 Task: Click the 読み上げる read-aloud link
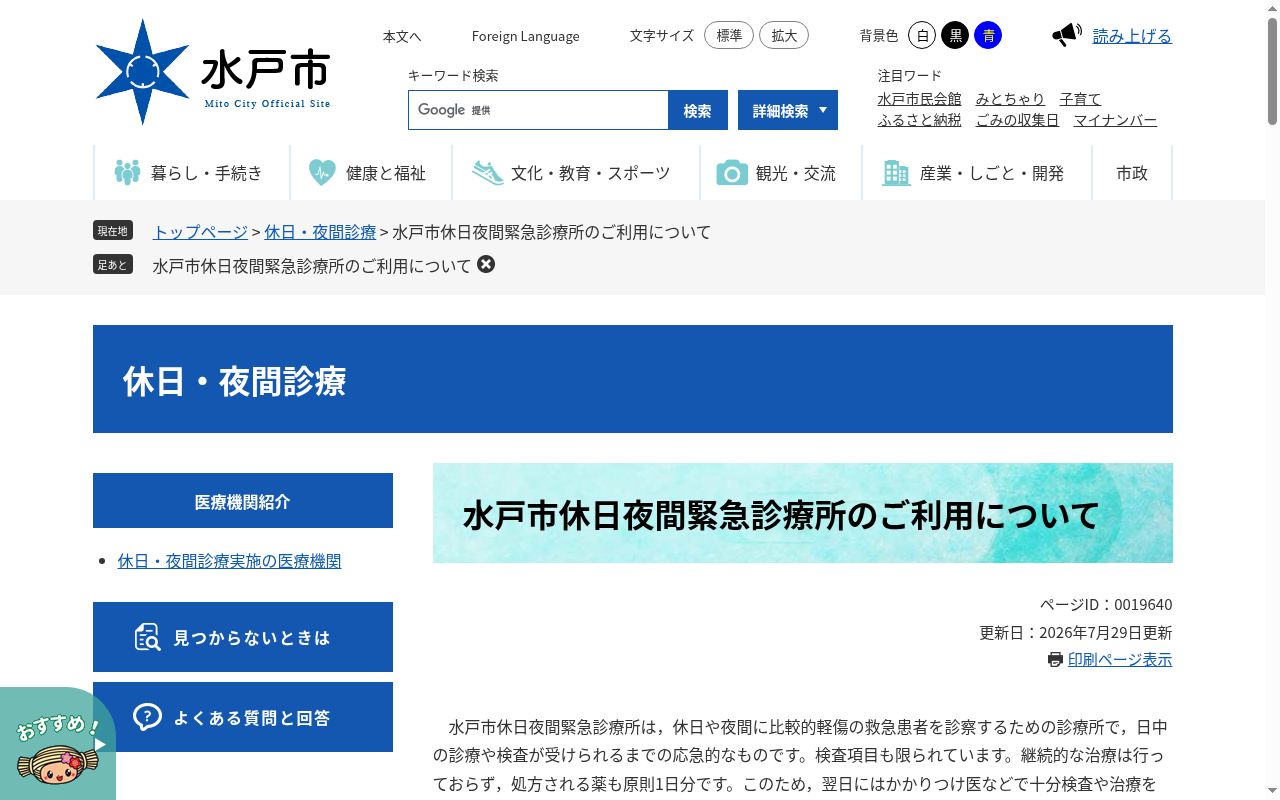(1132, 36)
